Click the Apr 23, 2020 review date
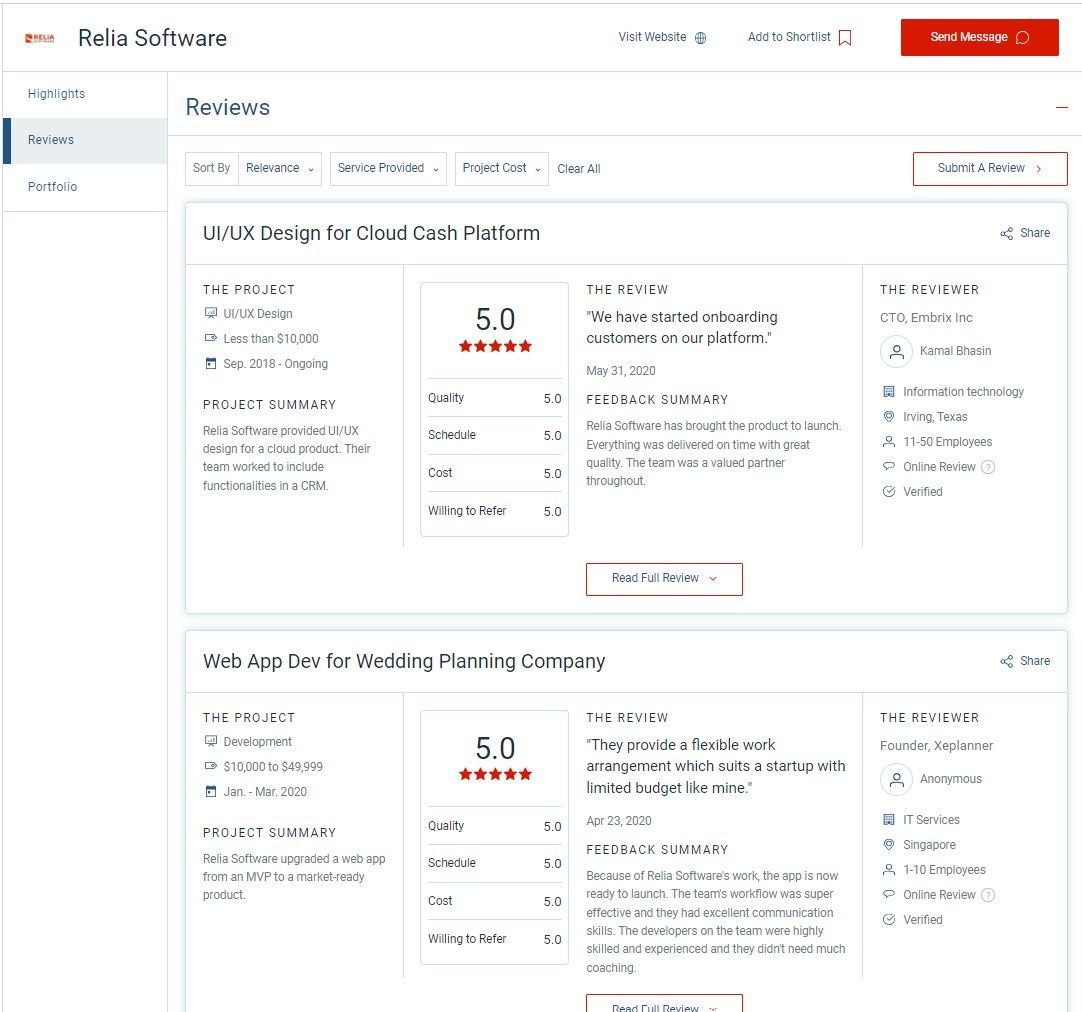This screenshot has height=1012, width=1082. 618,821
